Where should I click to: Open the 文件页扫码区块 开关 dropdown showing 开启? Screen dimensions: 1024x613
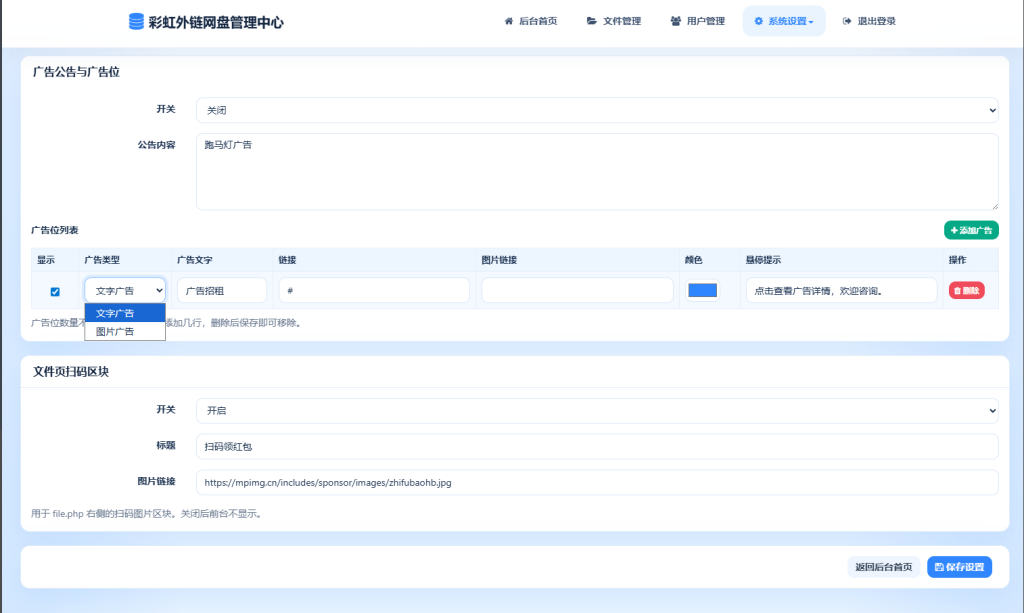tap(597, 411)
